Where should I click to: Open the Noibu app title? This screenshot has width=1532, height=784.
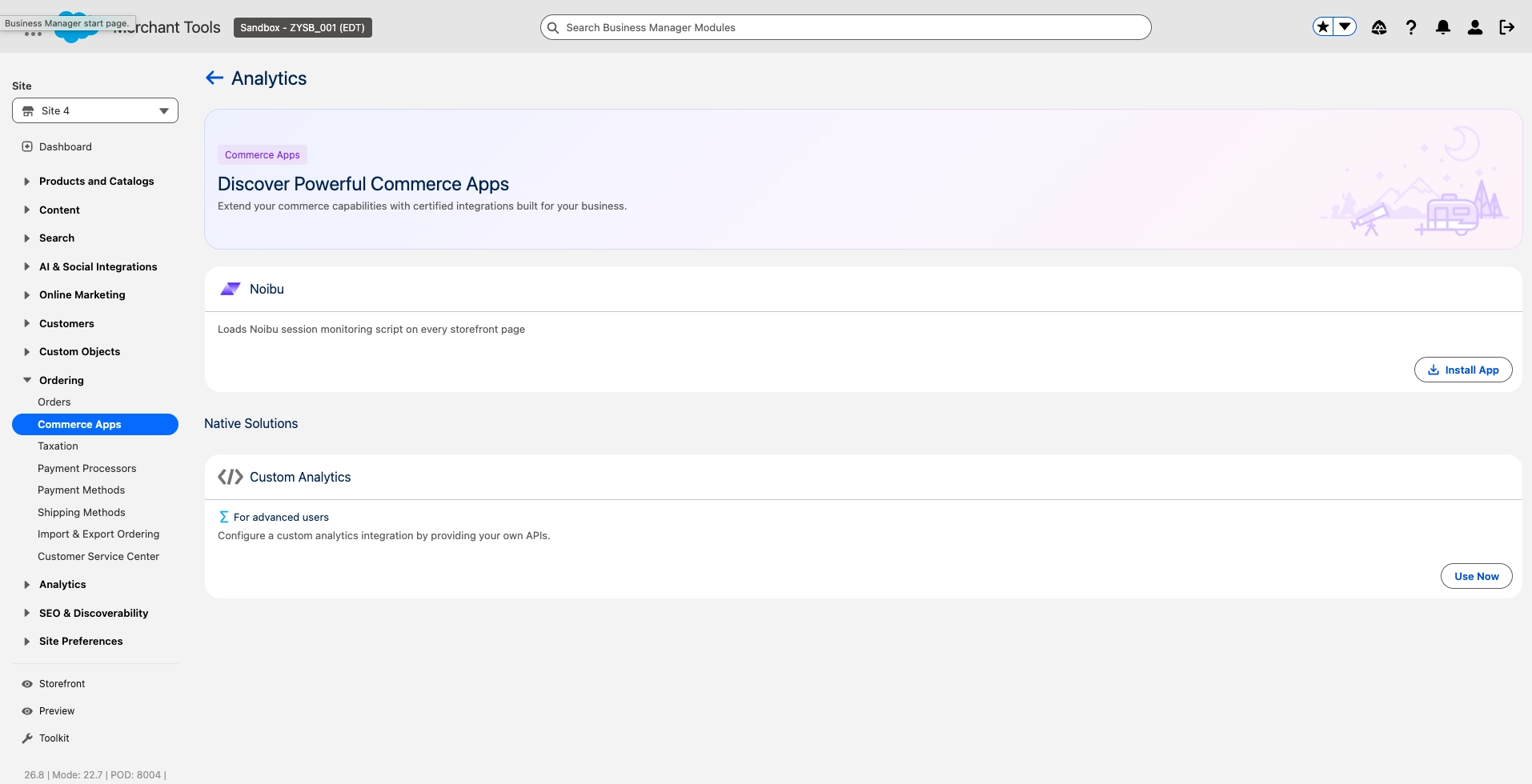pyautogui.click(x=267, y=289)
